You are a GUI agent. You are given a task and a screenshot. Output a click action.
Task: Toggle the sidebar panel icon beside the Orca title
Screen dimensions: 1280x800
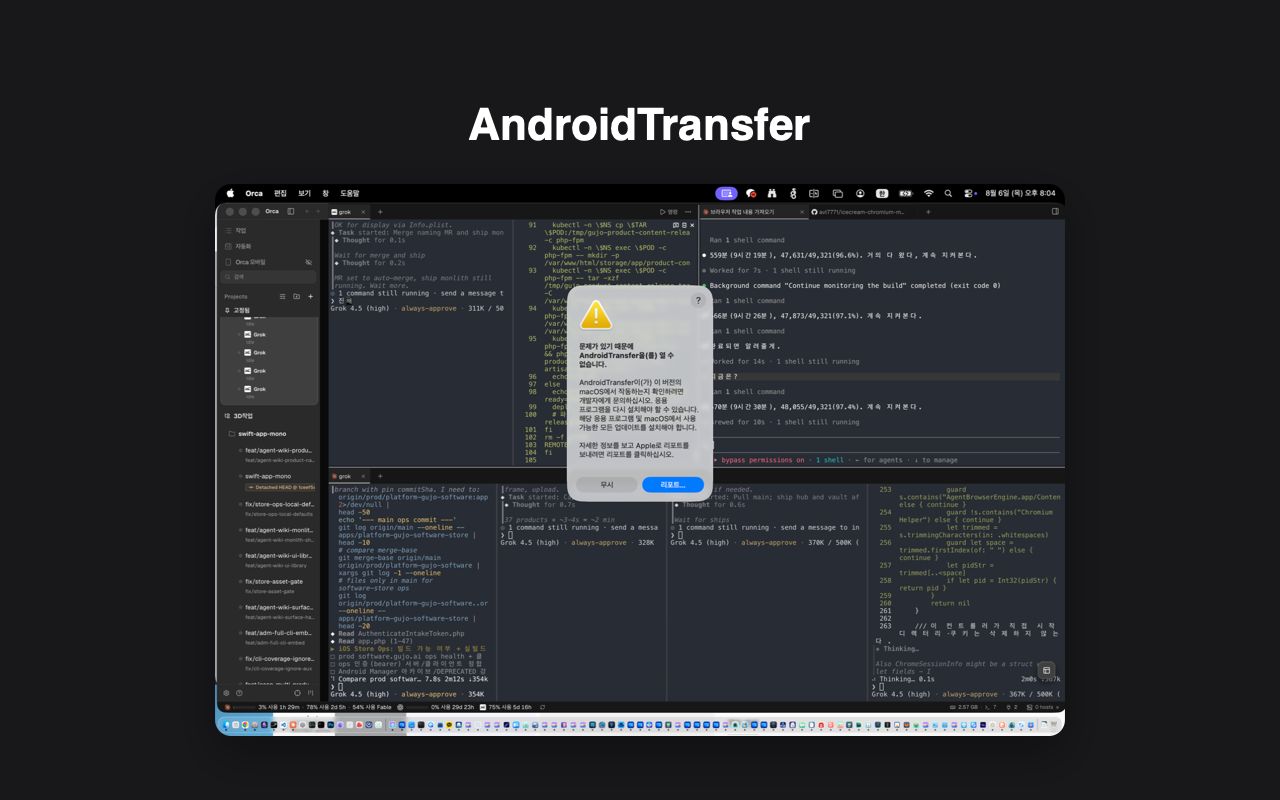tap(291, 211)
